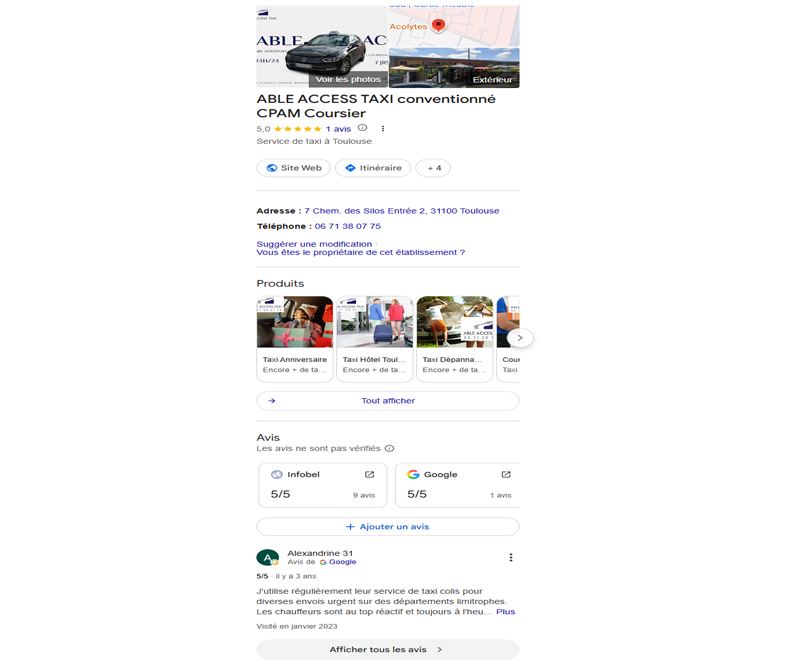Open Infobel 5/5 reviews card
Viewport: 800px width, 667px height.
(322, 485)
